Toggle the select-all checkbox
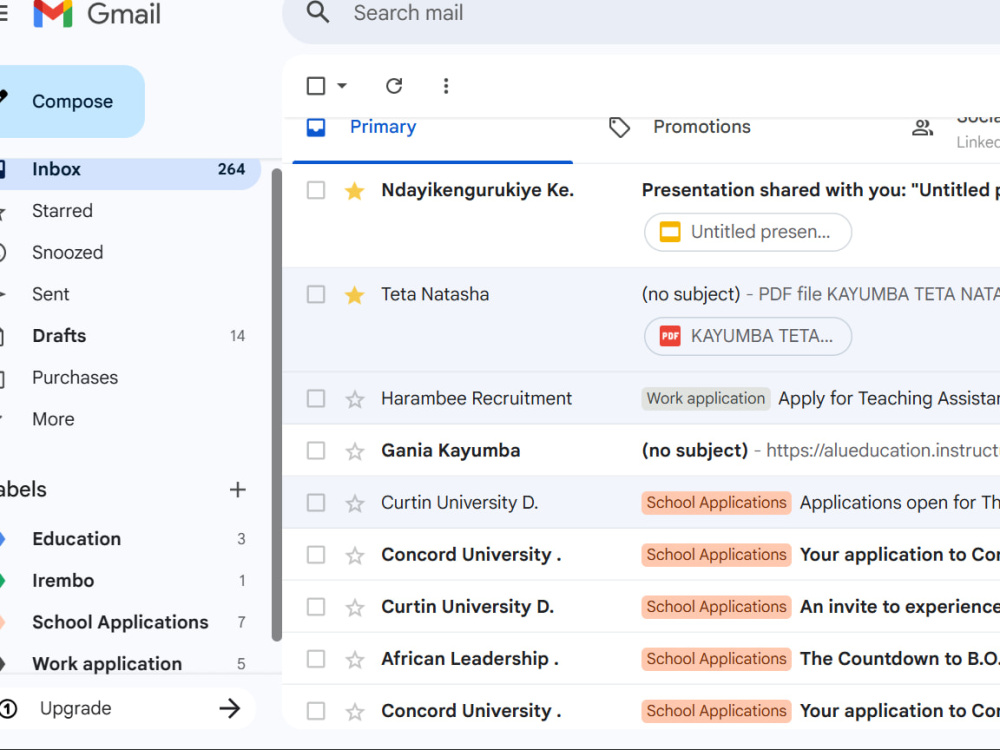Screen dimensions: 1000x750 click(x=316, y=85)
